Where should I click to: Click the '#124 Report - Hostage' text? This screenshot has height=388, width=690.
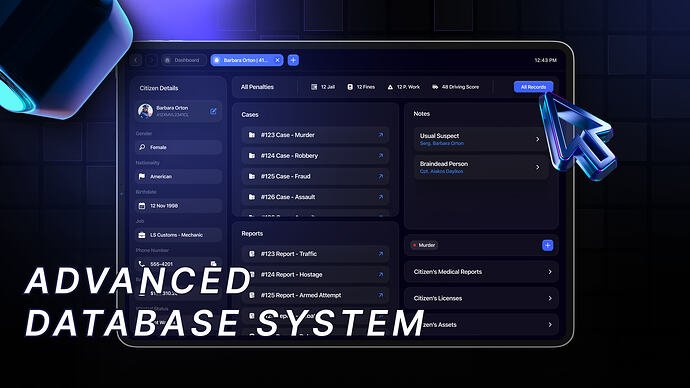291,275
